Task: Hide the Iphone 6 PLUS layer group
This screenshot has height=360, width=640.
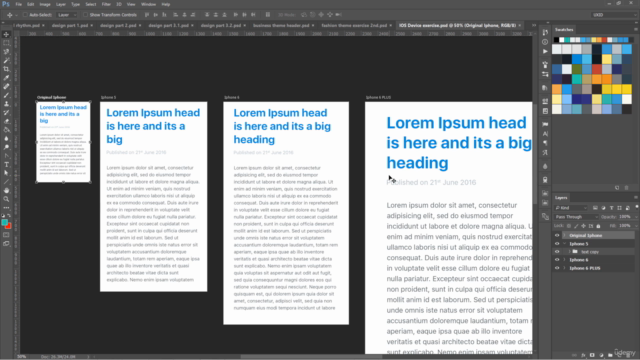Action: pos(557,268)
